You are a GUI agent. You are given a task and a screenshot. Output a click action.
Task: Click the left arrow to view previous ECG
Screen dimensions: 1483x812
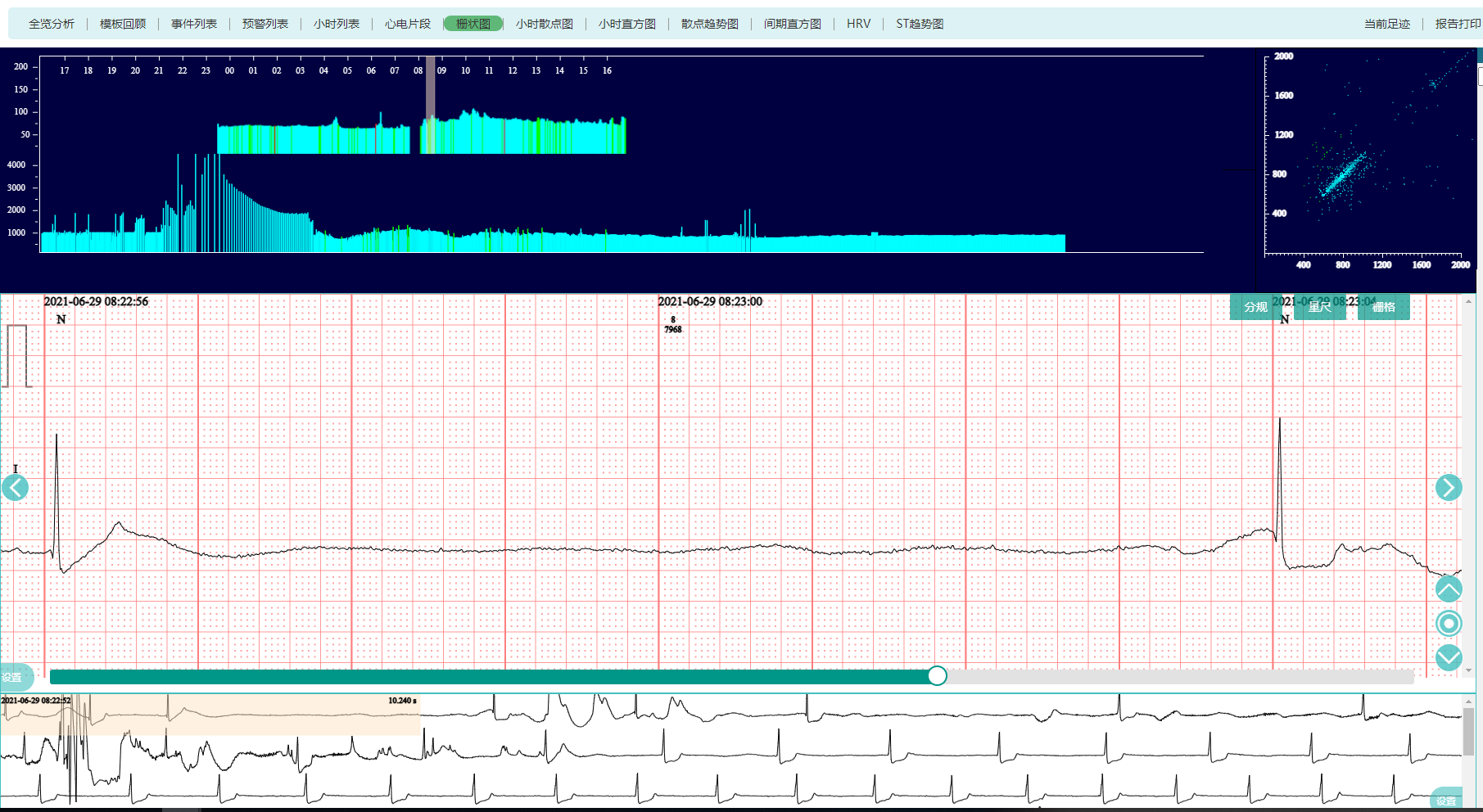[16, 488]
